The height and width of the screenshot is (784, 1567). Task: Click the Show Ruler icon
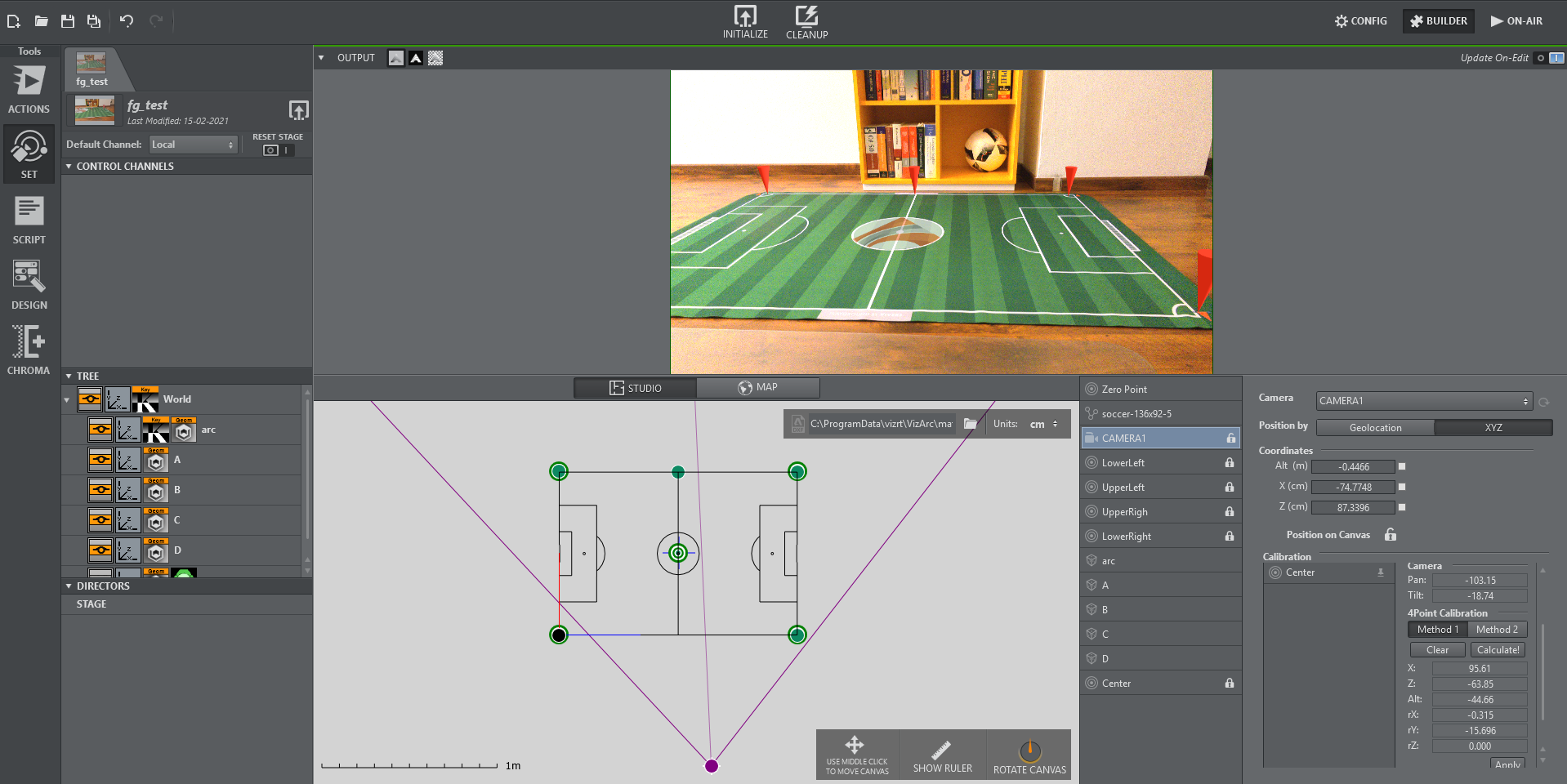click(942, 751)
